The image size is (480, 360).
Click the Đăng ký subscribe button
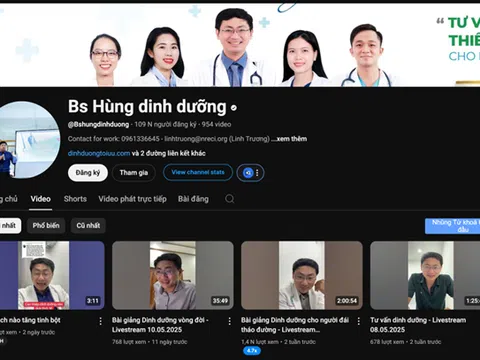coord(88,173)
